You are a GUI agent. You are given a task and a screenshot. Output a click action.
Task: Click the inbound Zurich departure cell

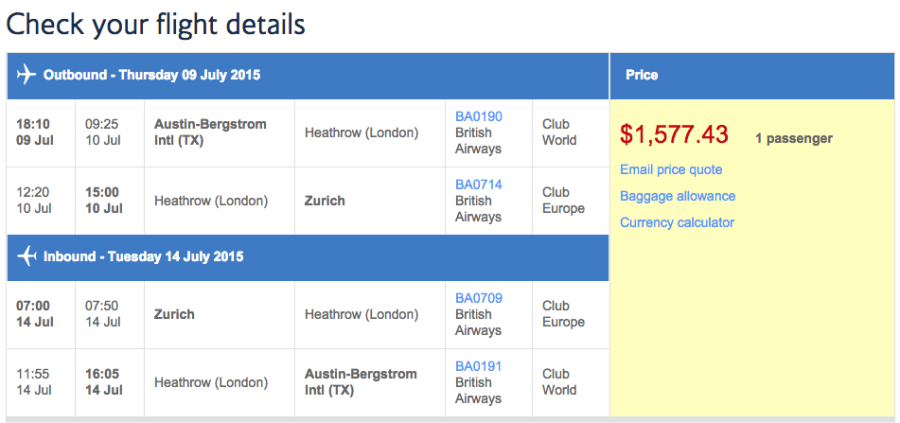pyautogui.click(x=174, y=314)
